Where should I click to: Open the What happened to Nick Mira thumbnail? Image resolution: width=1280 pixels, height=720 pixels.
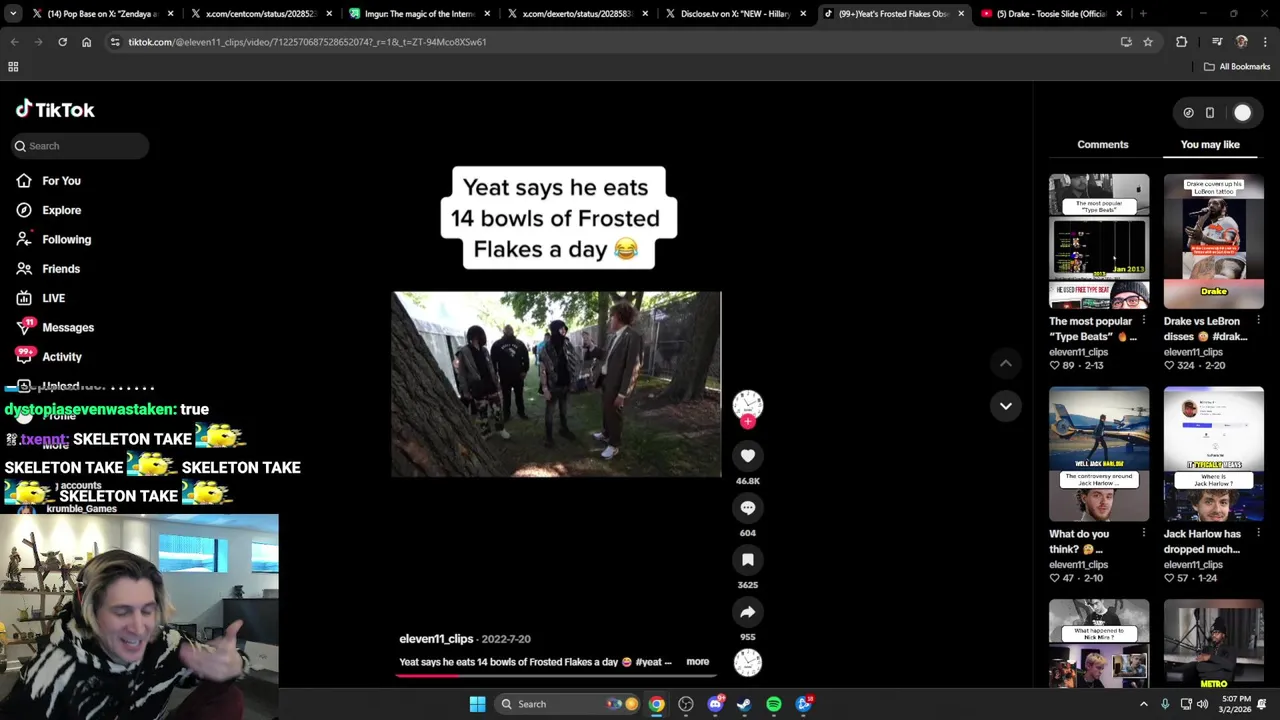(x=1099, y=643)
